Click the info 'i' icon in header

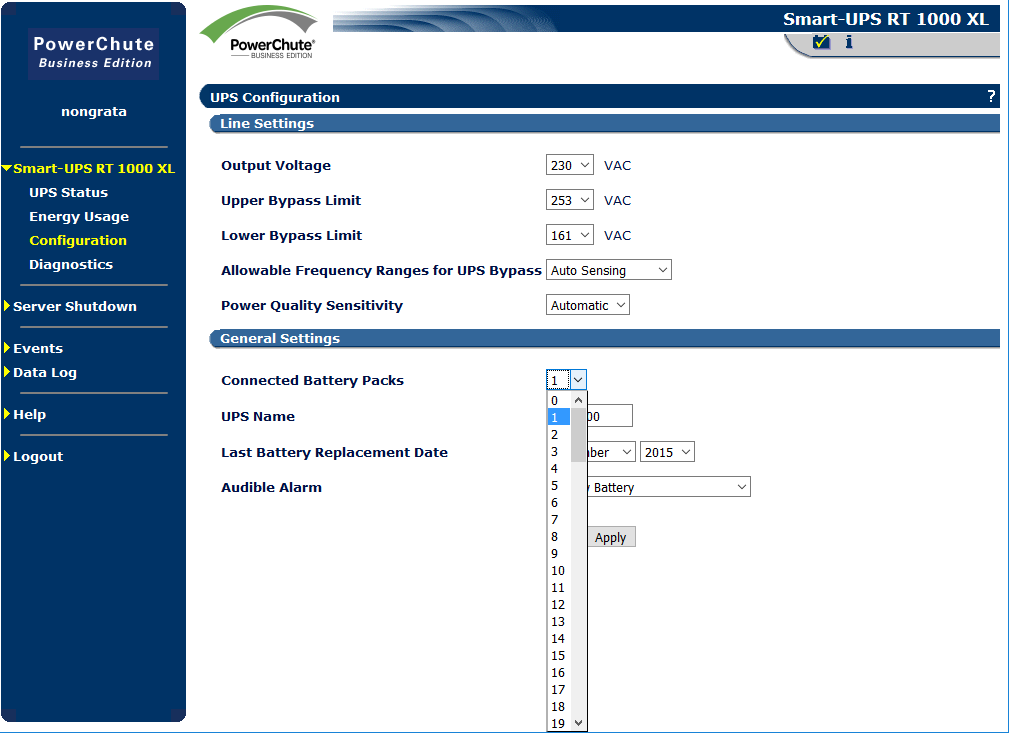coord(849,42)
